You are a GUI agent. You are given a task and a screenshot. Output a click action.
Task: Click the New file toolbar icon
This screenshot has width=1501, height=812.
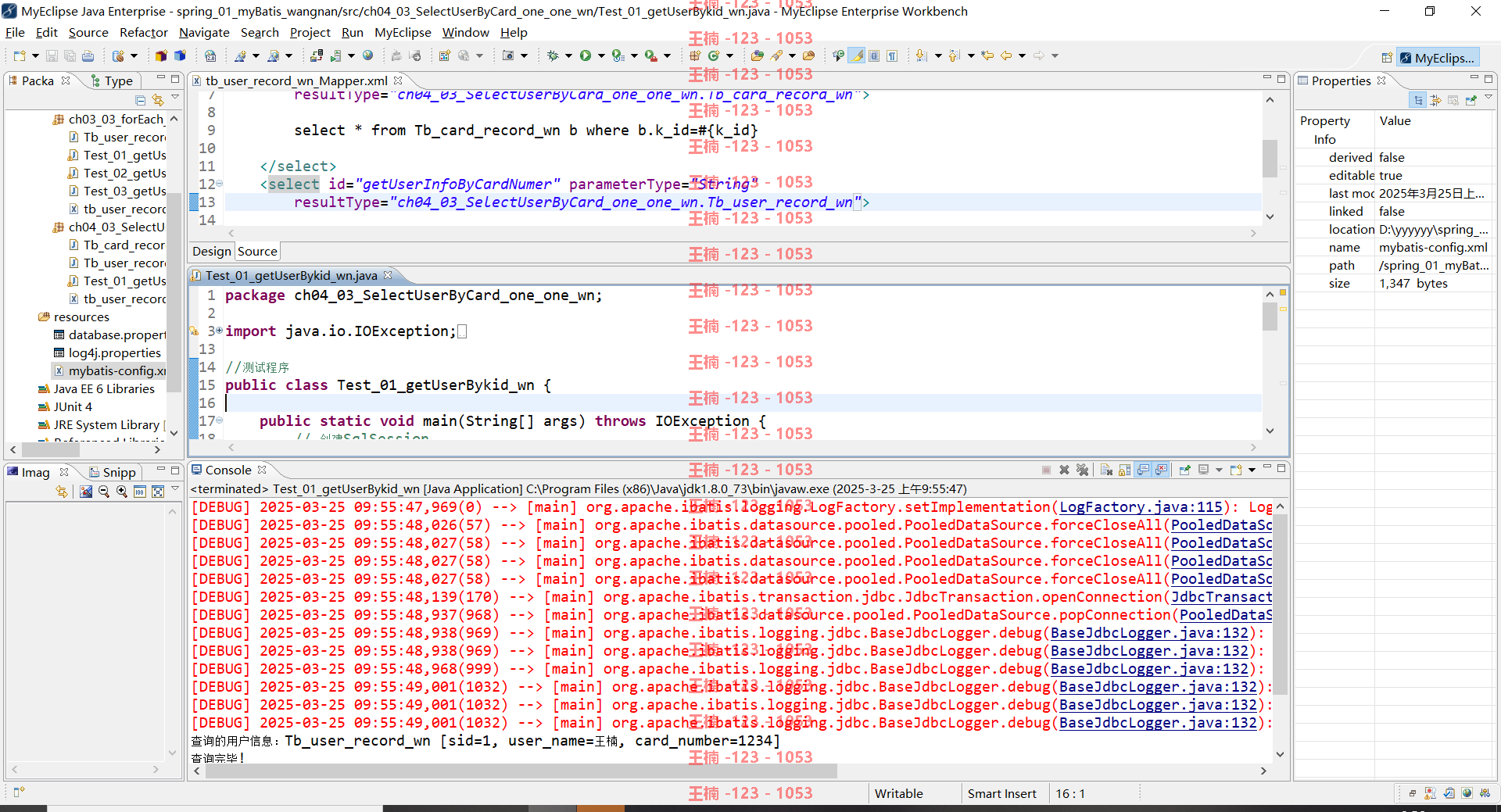(20, 56)
